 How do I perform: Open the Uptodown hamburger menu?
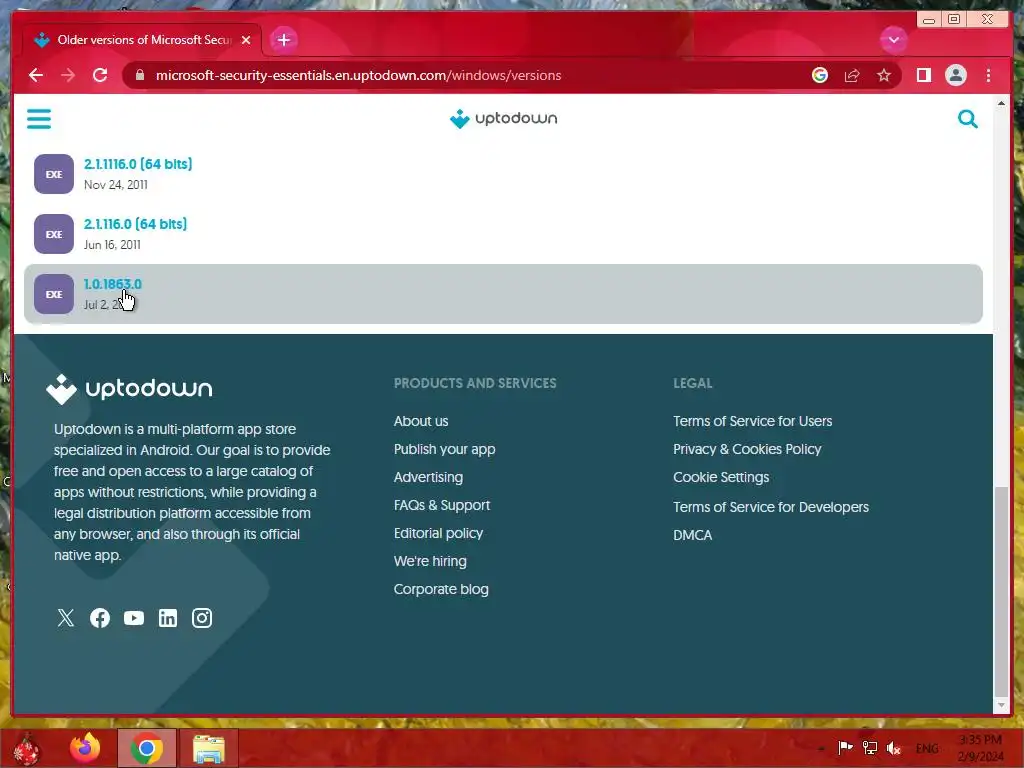coord(39,119)
